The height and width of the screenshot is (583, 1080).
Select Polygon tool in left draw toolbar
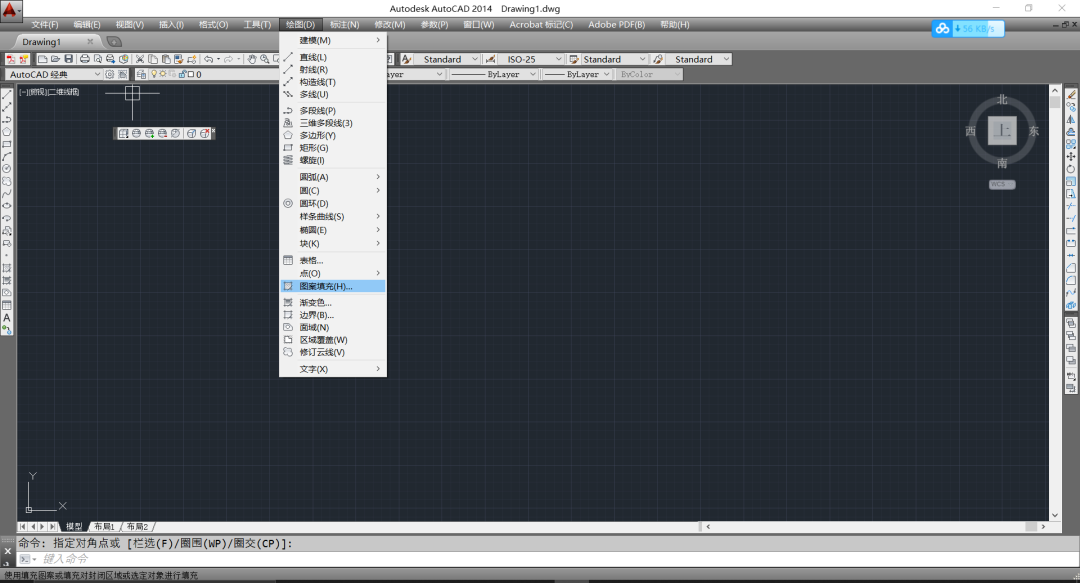pos(7,132)
